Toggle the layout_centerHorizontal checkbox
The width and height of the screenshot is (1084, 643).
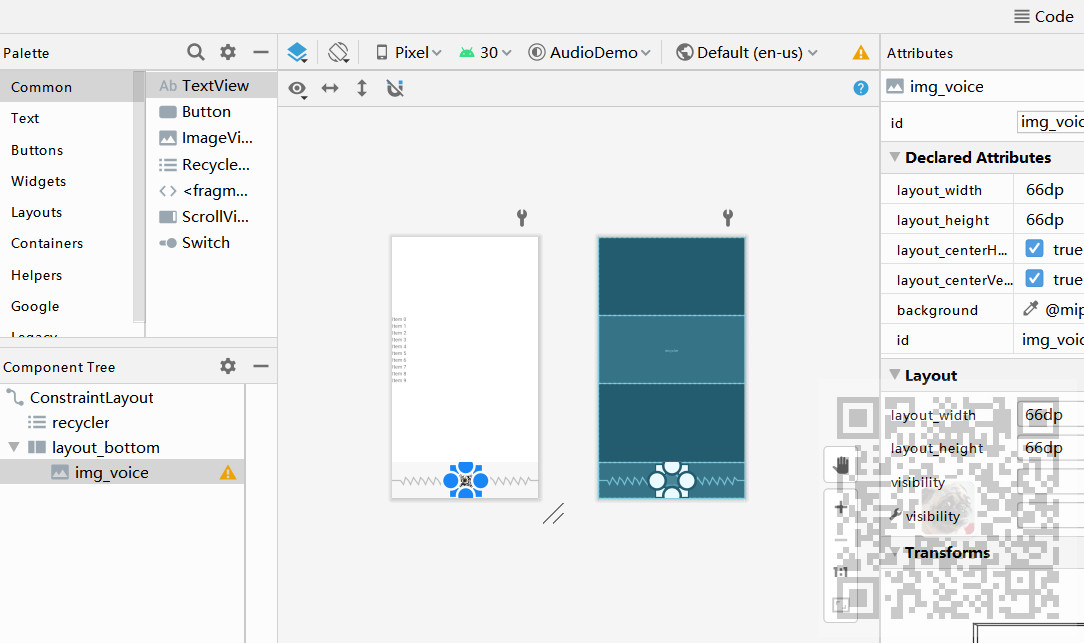tap(1034, 248)
